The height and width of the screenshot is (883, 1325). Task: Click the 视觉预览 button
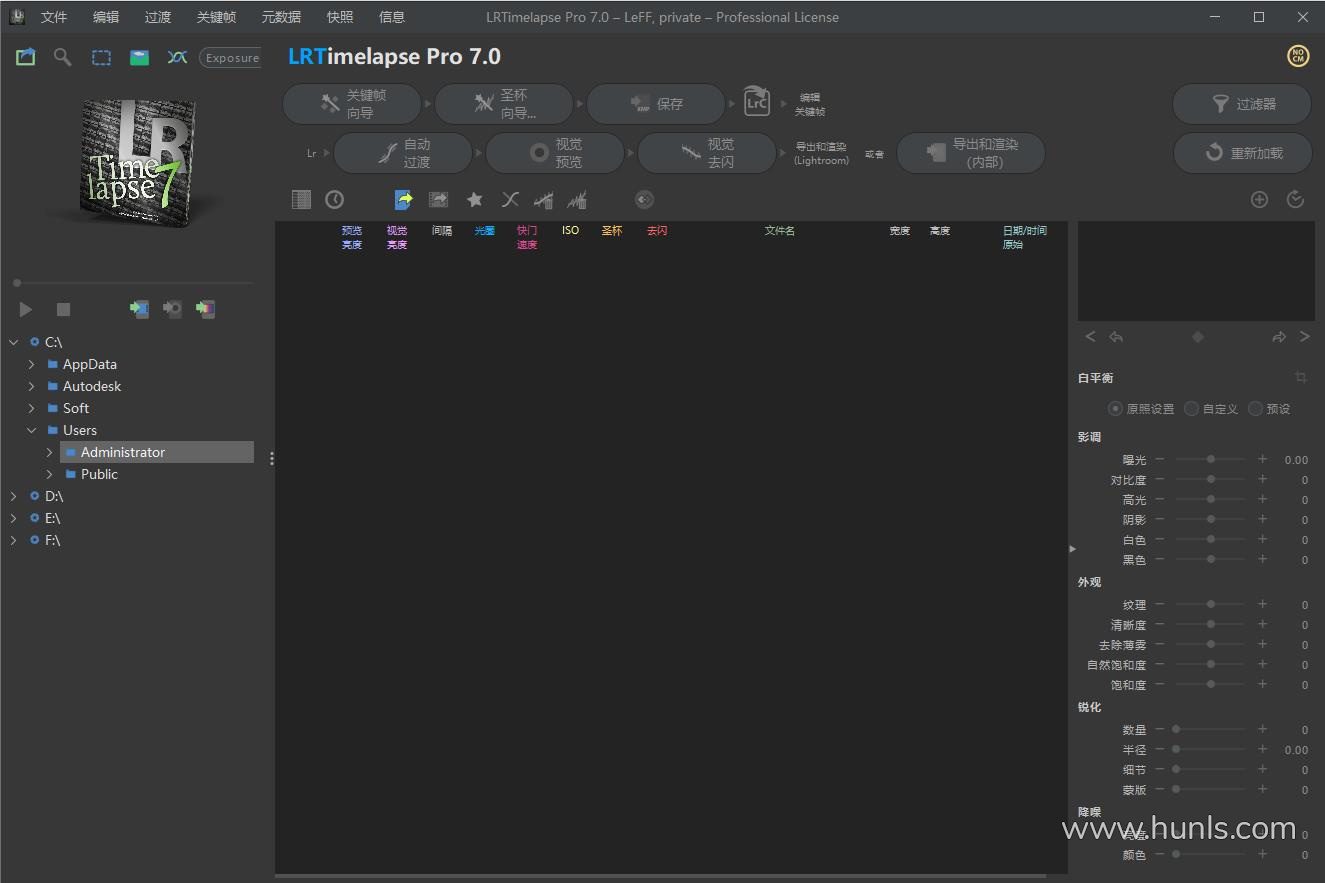[x=555, y=153]
